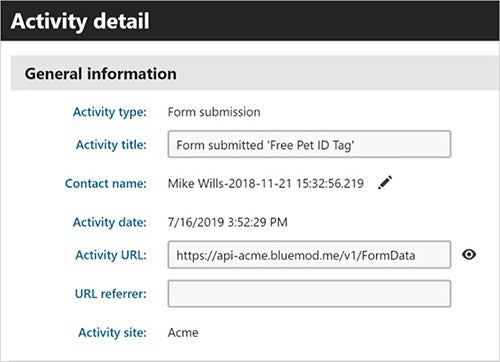The image size is (500, 362).
Task: Click the 'Activity detail' header title
Action: [80, 21]
